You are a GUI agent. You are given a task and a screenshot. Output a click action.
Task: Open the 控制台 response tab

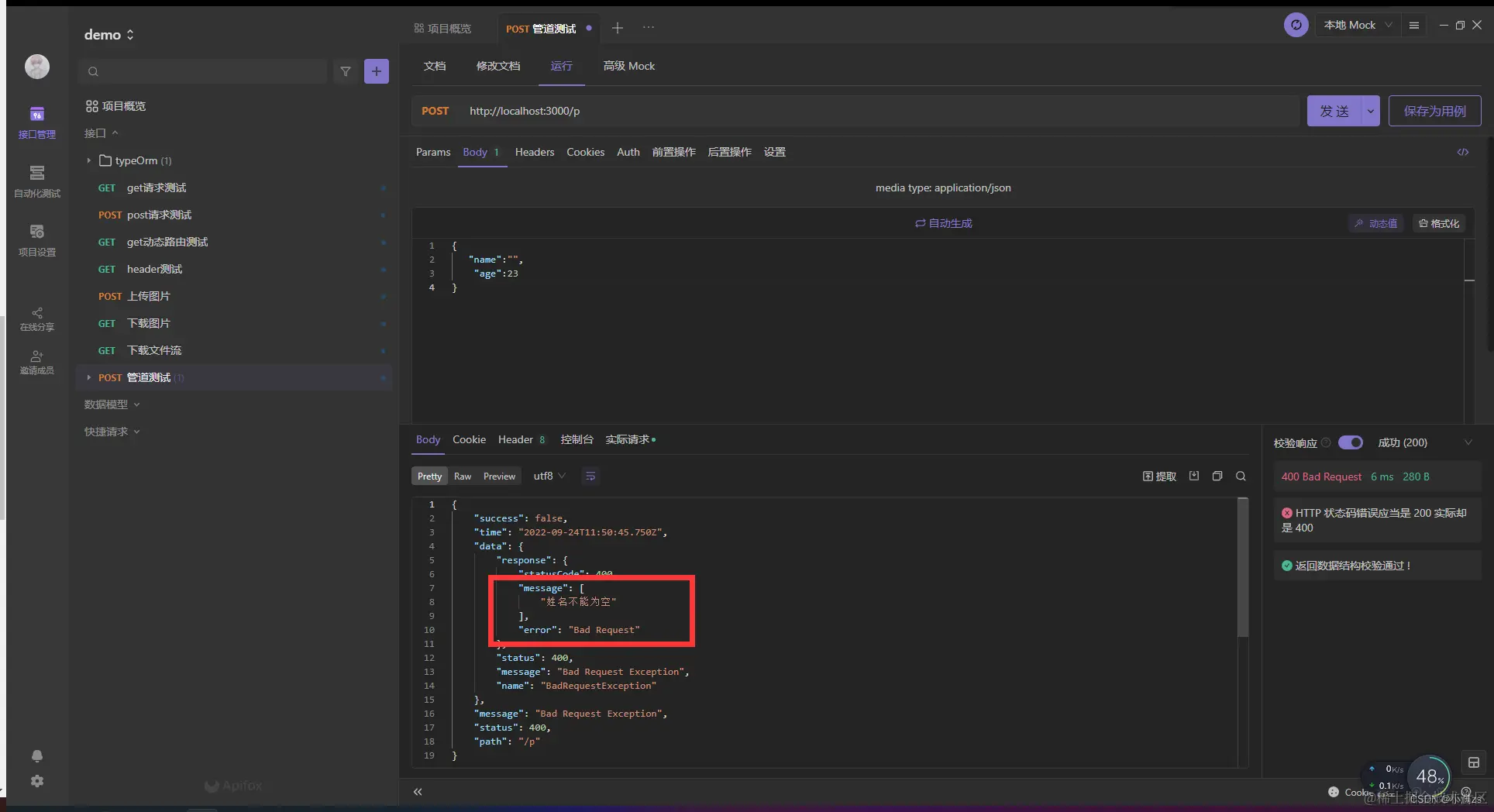coord(577,439)
